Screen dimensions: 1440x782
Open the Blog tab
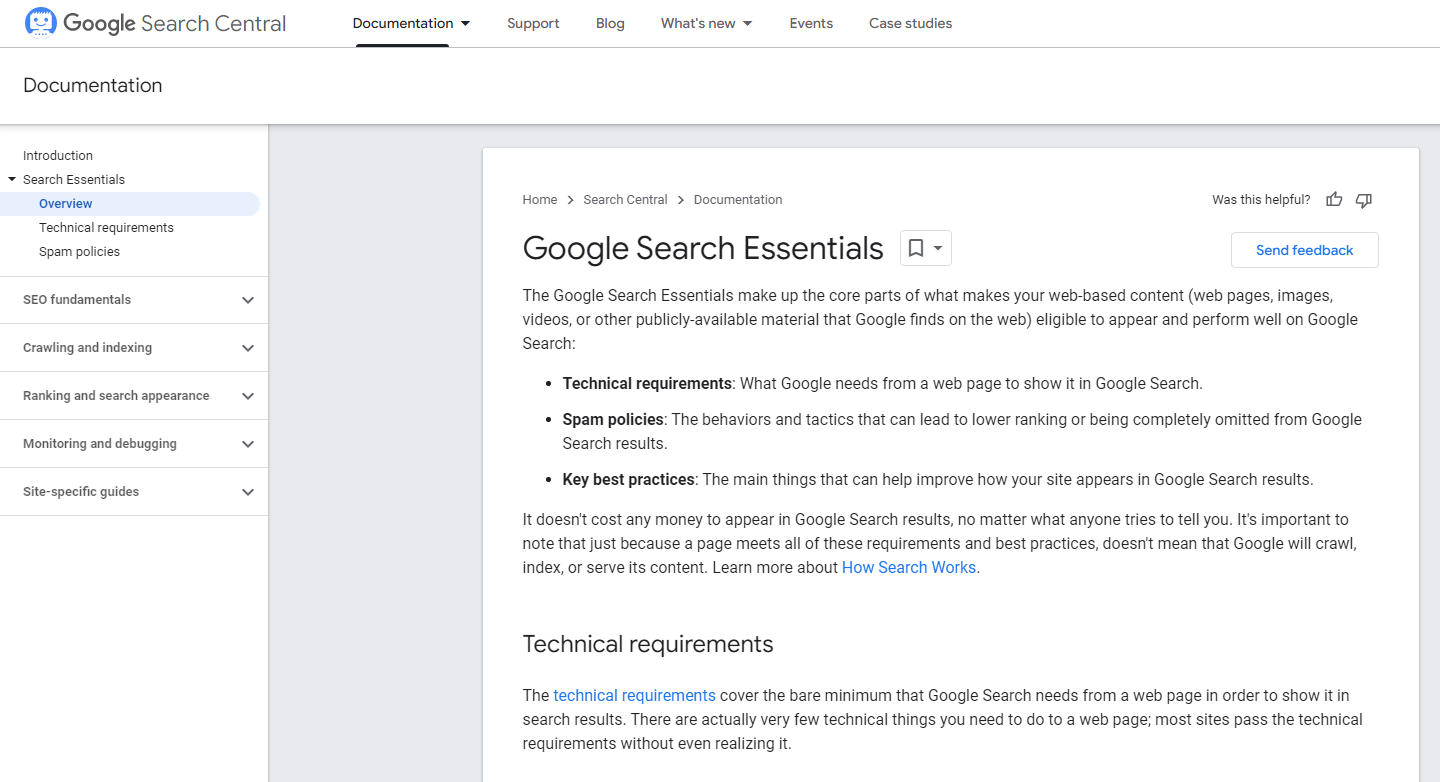coord(610,23)
